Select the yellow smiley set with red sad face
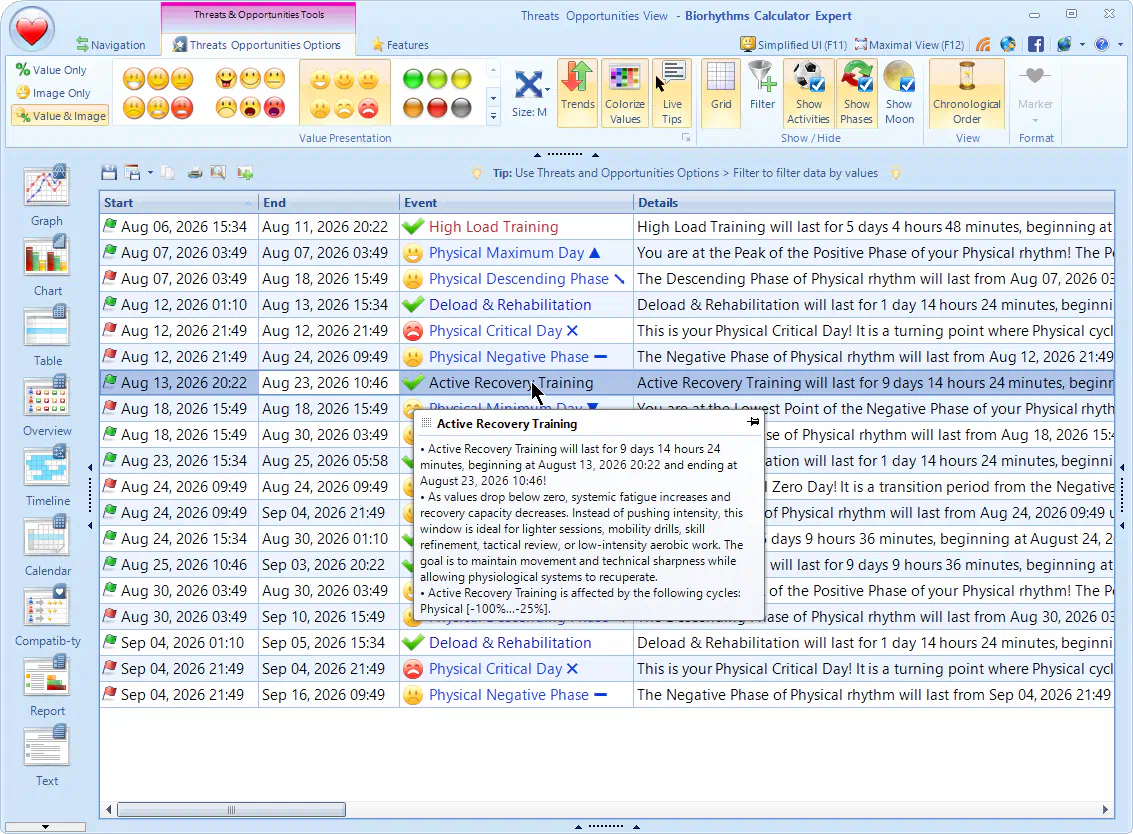 tap(158, 93)
